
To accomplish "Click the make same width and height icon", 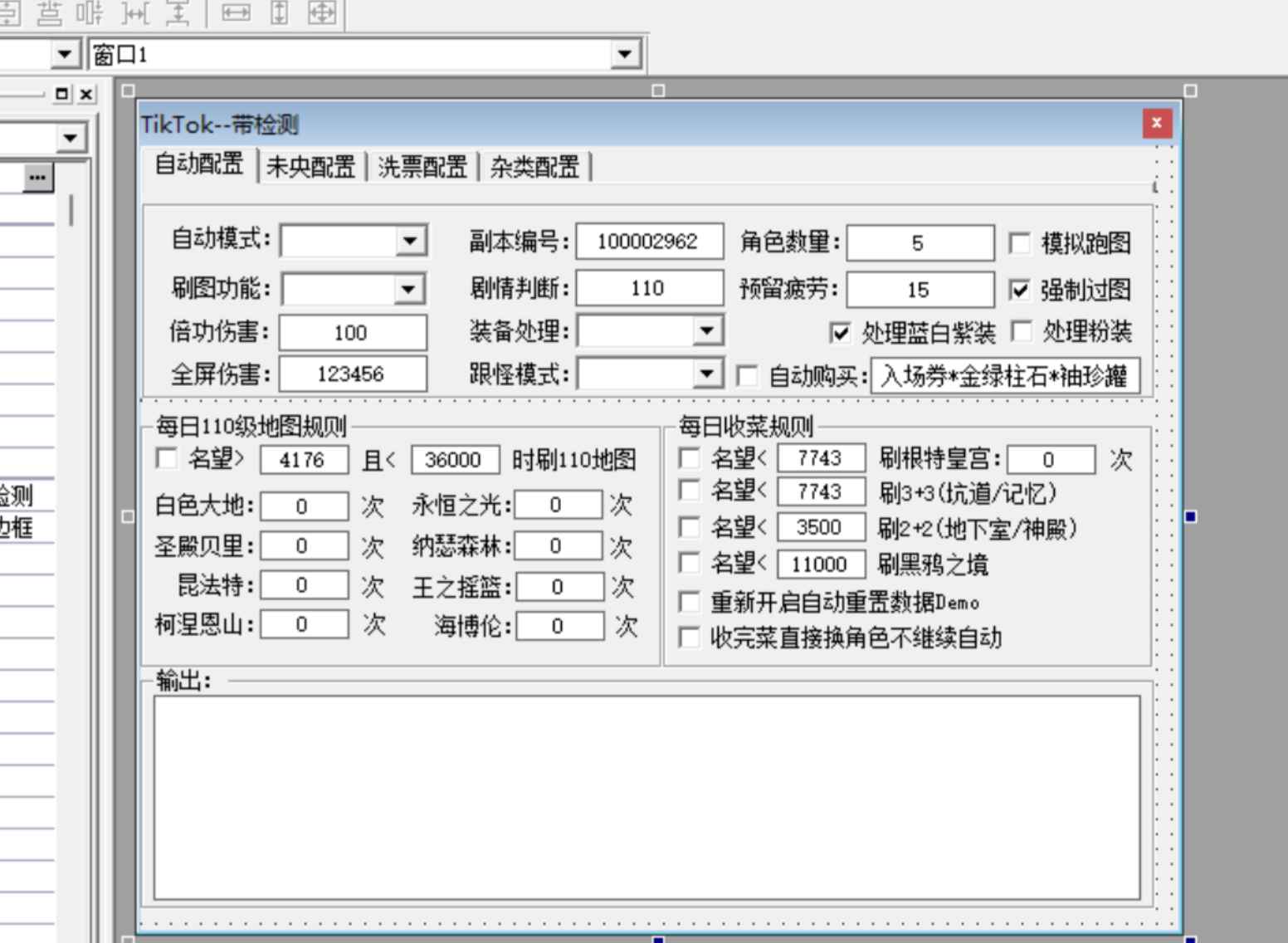I will point(322,12).
